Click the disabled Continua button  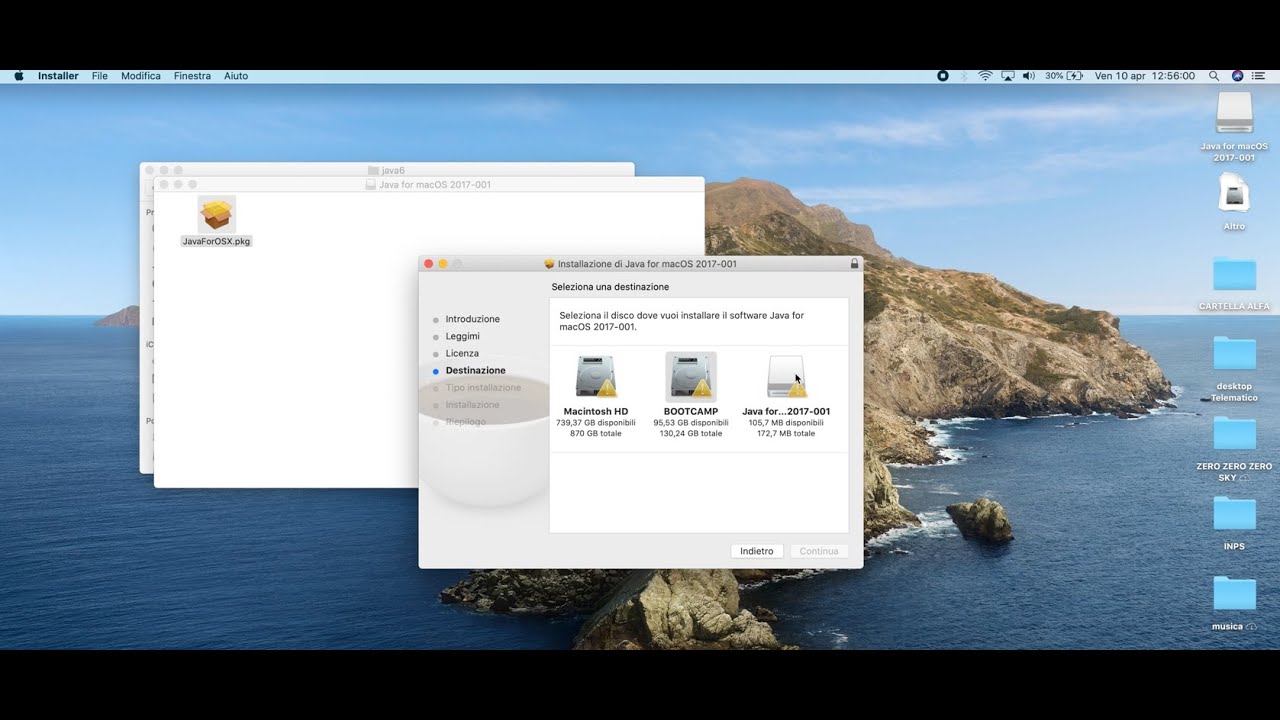pos(819,551)
